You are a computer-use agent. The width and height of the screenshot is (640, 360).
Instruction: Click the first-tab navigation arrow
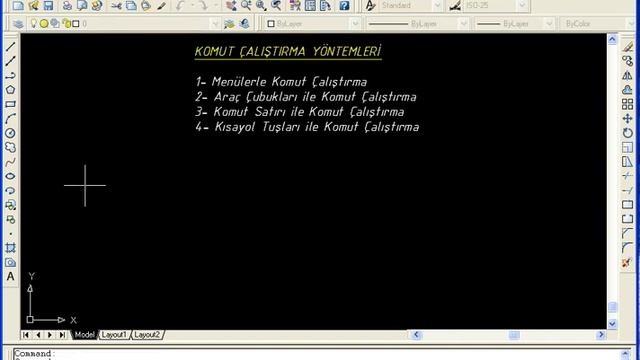point(26,335)
